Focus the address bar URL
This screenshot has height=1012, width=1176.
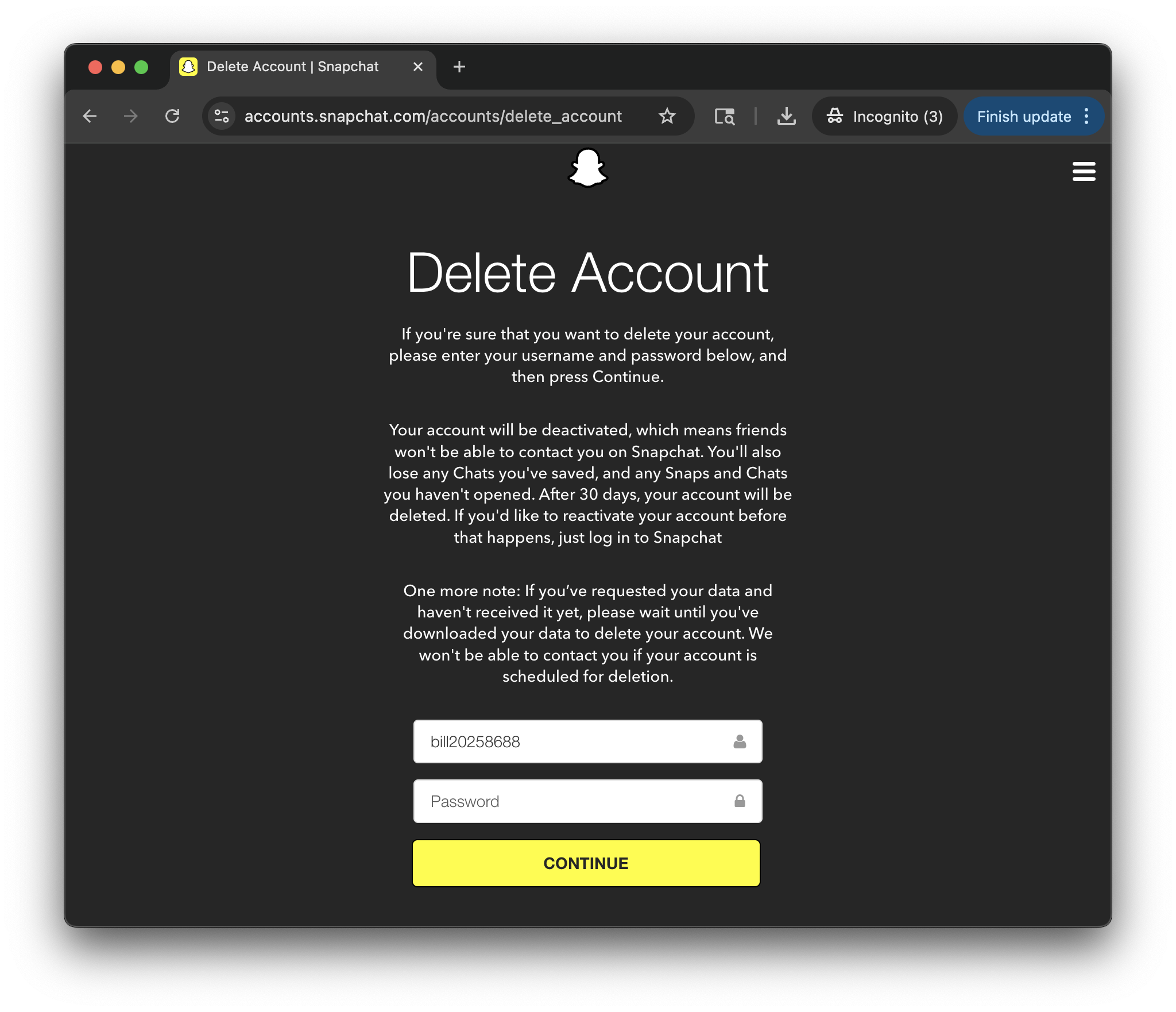pos(433,117)
